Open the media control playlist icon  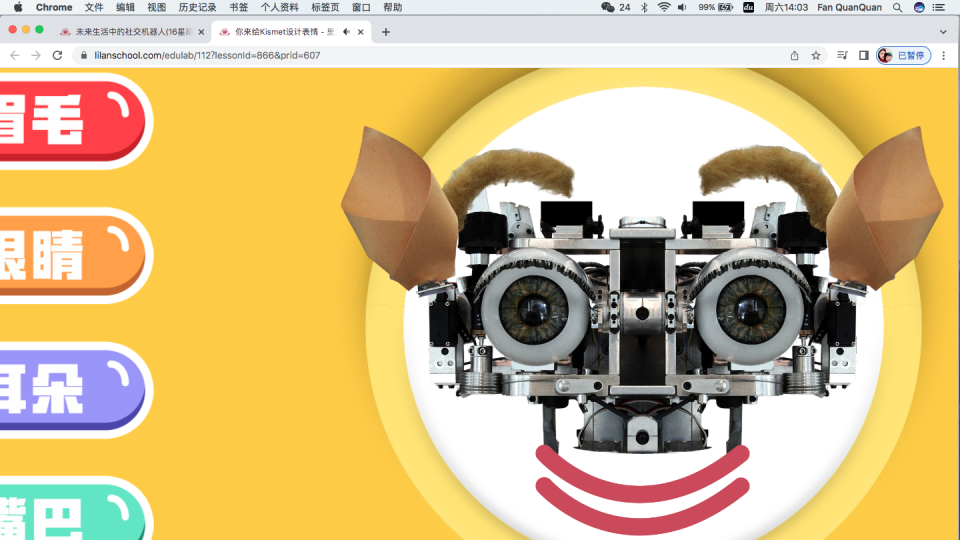click(x=842, y=56)
